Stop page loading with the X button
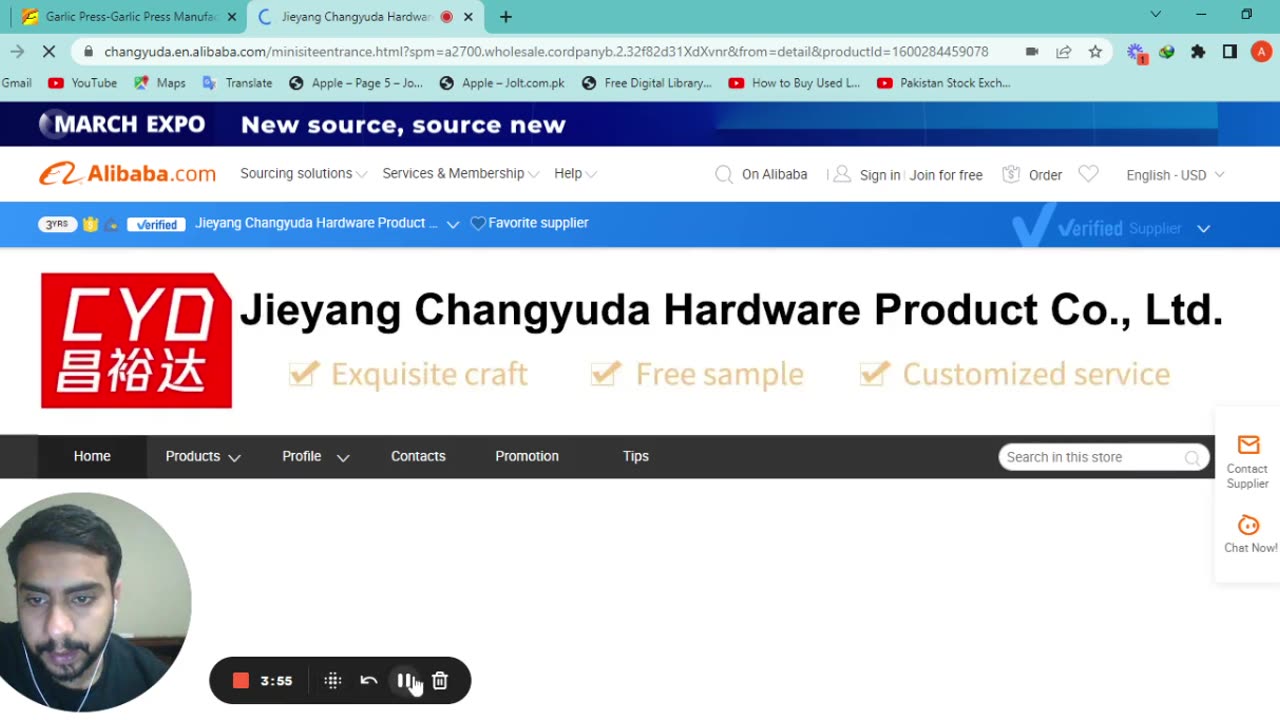Screen dimensions: 1280x720 point(48,51)
